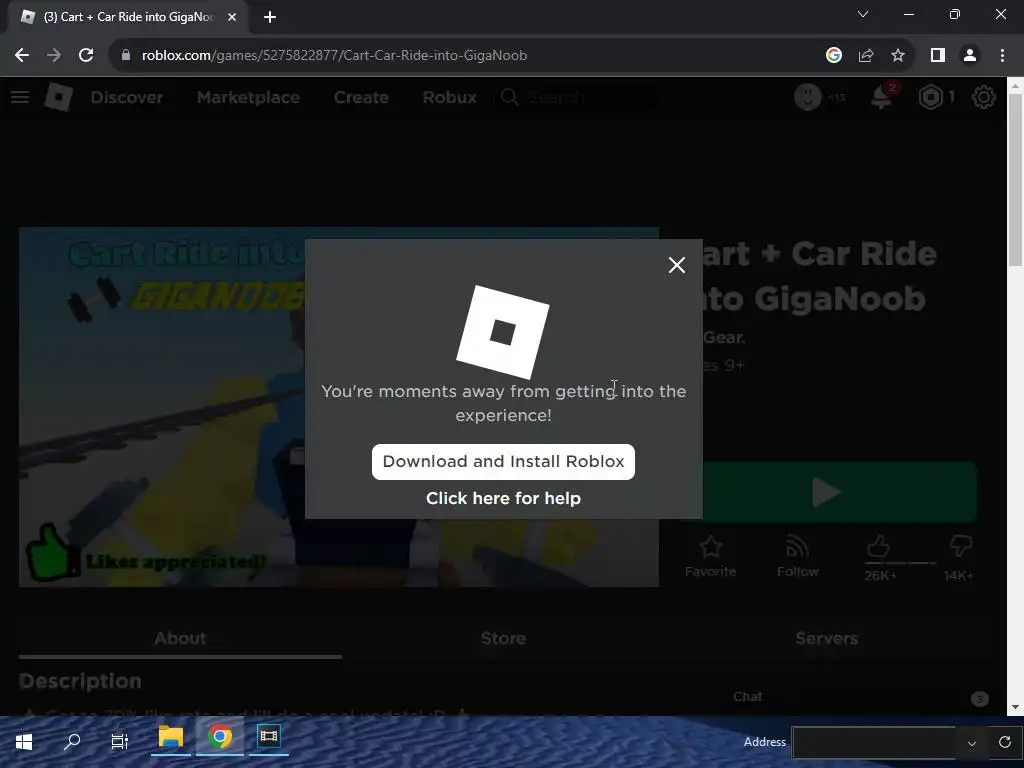Toggle the browser side panel
The width and height of the screenshot is (1024, 768).
pyautogui.click(x=938, y=56)
